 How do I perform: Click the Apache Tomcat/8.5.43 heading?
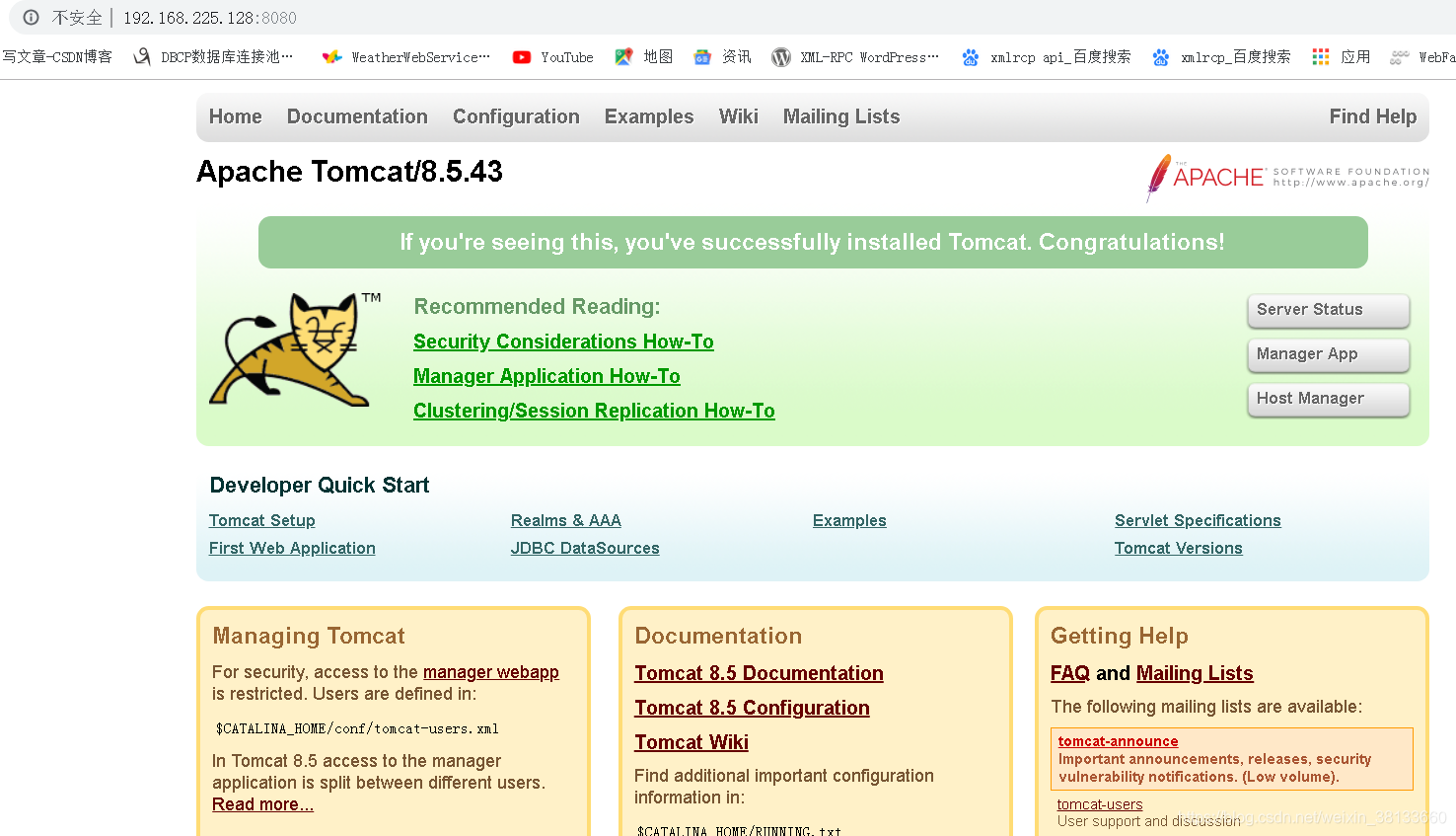[x=349, y=172]
